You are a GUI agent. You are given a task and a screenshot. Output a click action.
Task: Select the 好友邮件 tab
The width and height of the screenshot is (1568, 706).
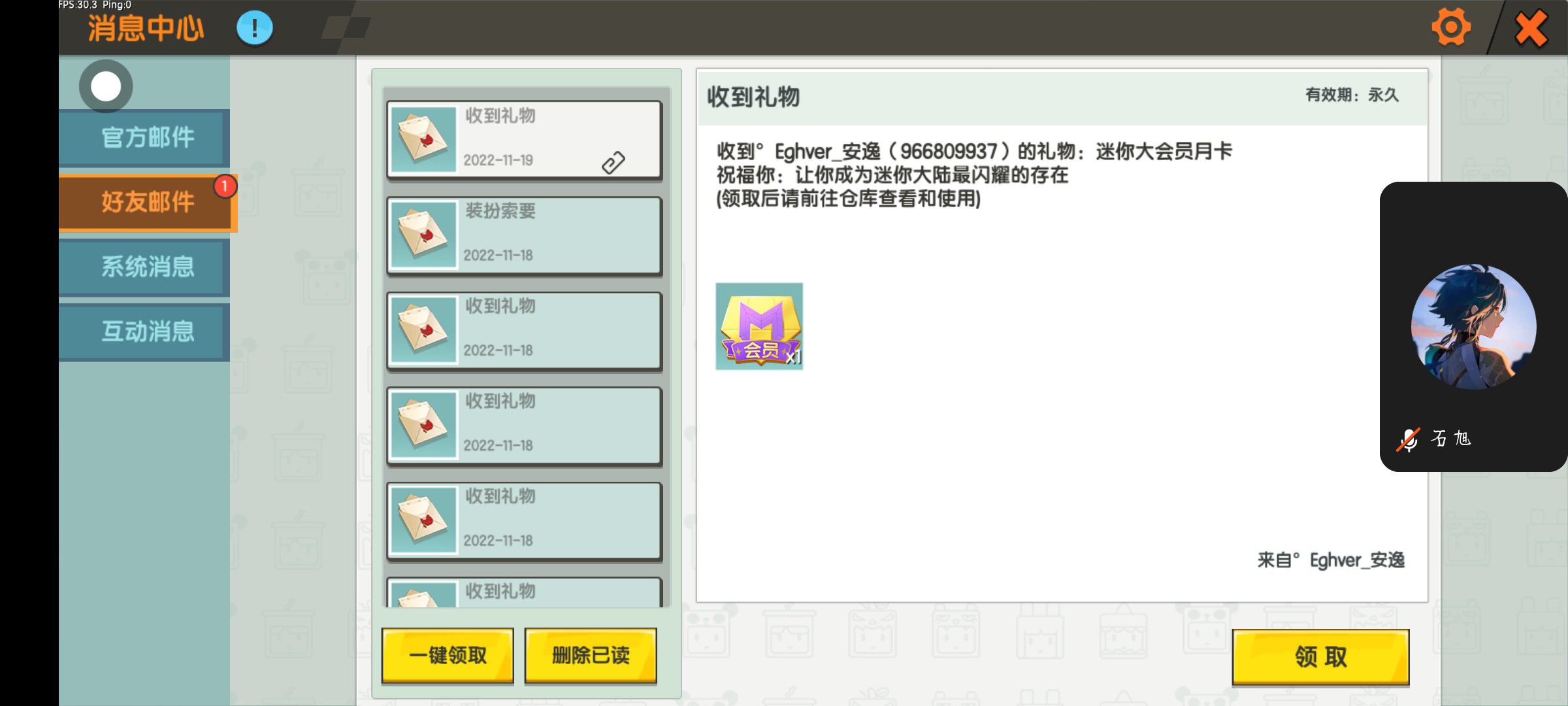tap(147, 202)
